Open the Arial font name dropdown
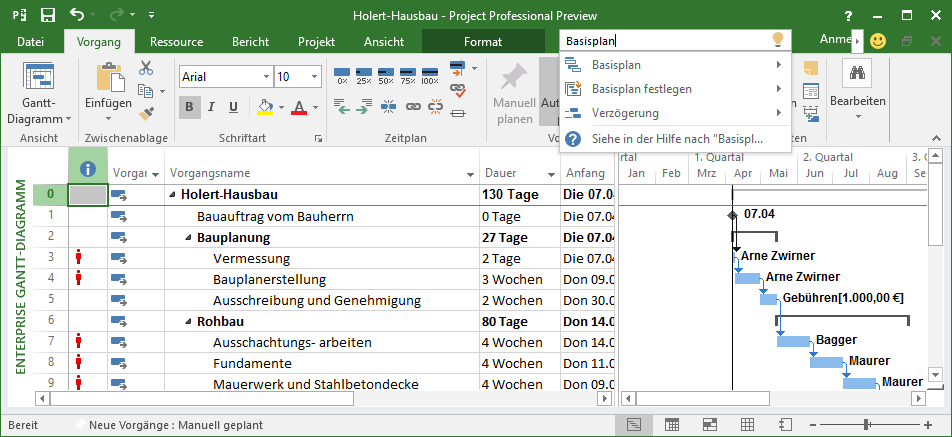952x437 pixels. tap(266, 77)
